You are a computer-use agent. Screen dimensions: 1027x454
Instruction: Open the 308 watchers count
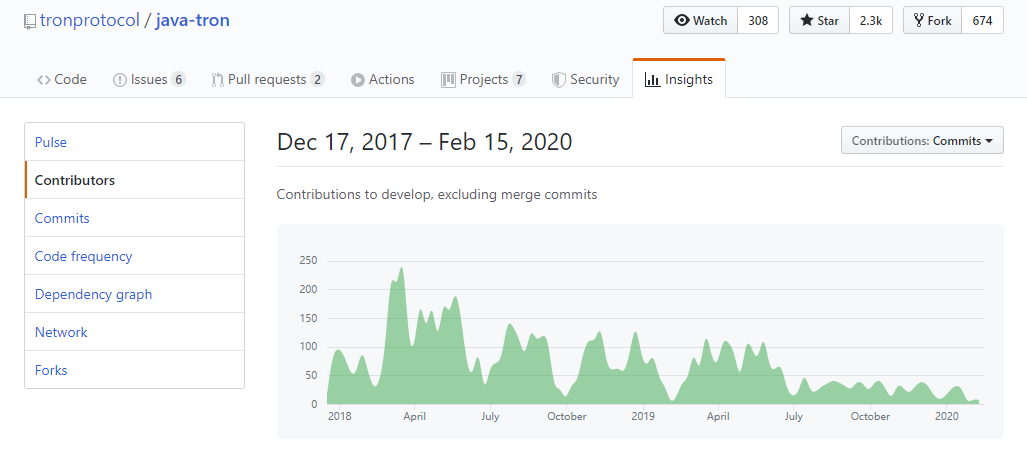758,20
